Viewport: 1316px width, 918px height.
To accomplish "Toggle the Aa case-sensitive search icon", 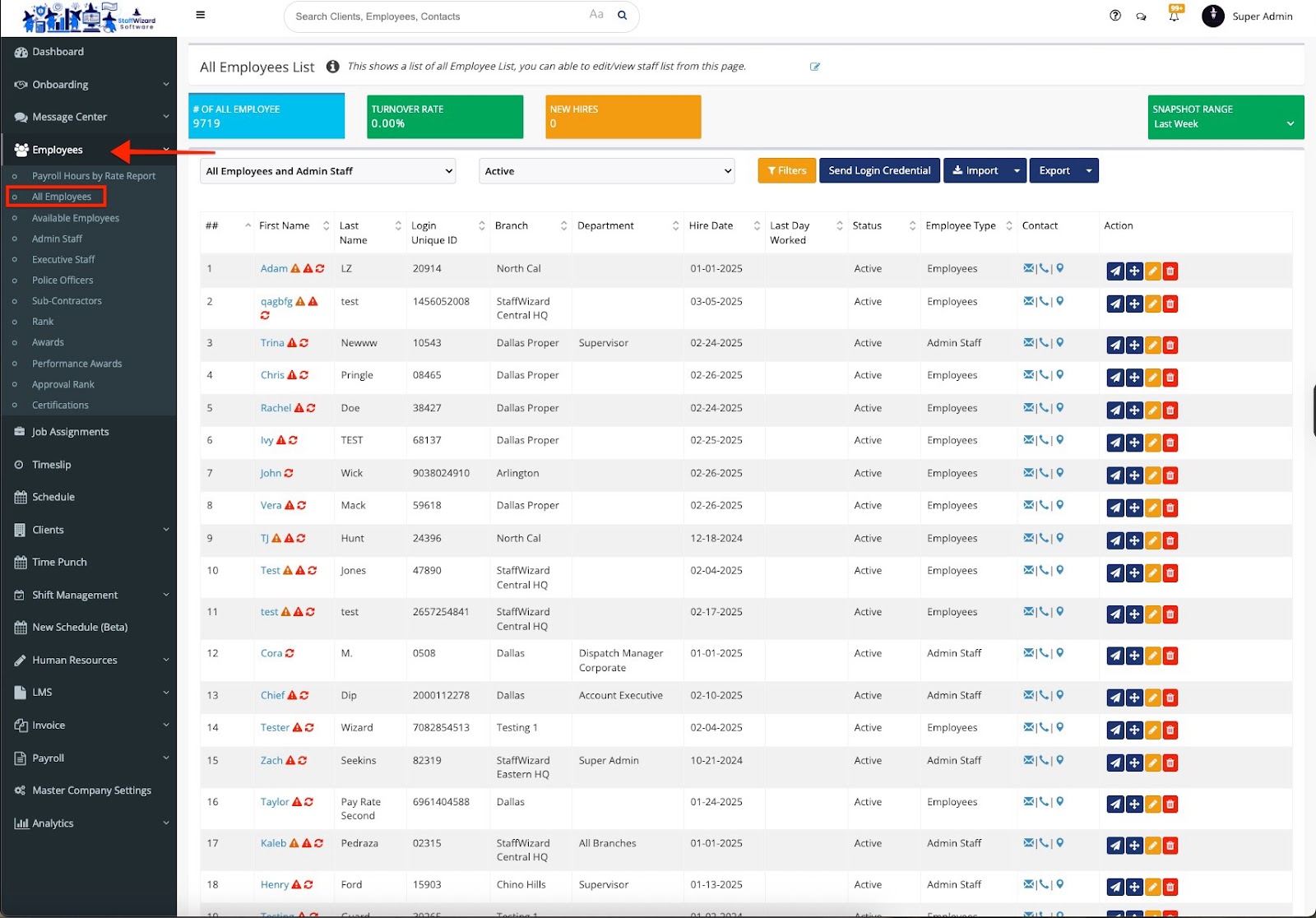I will 596,15.
